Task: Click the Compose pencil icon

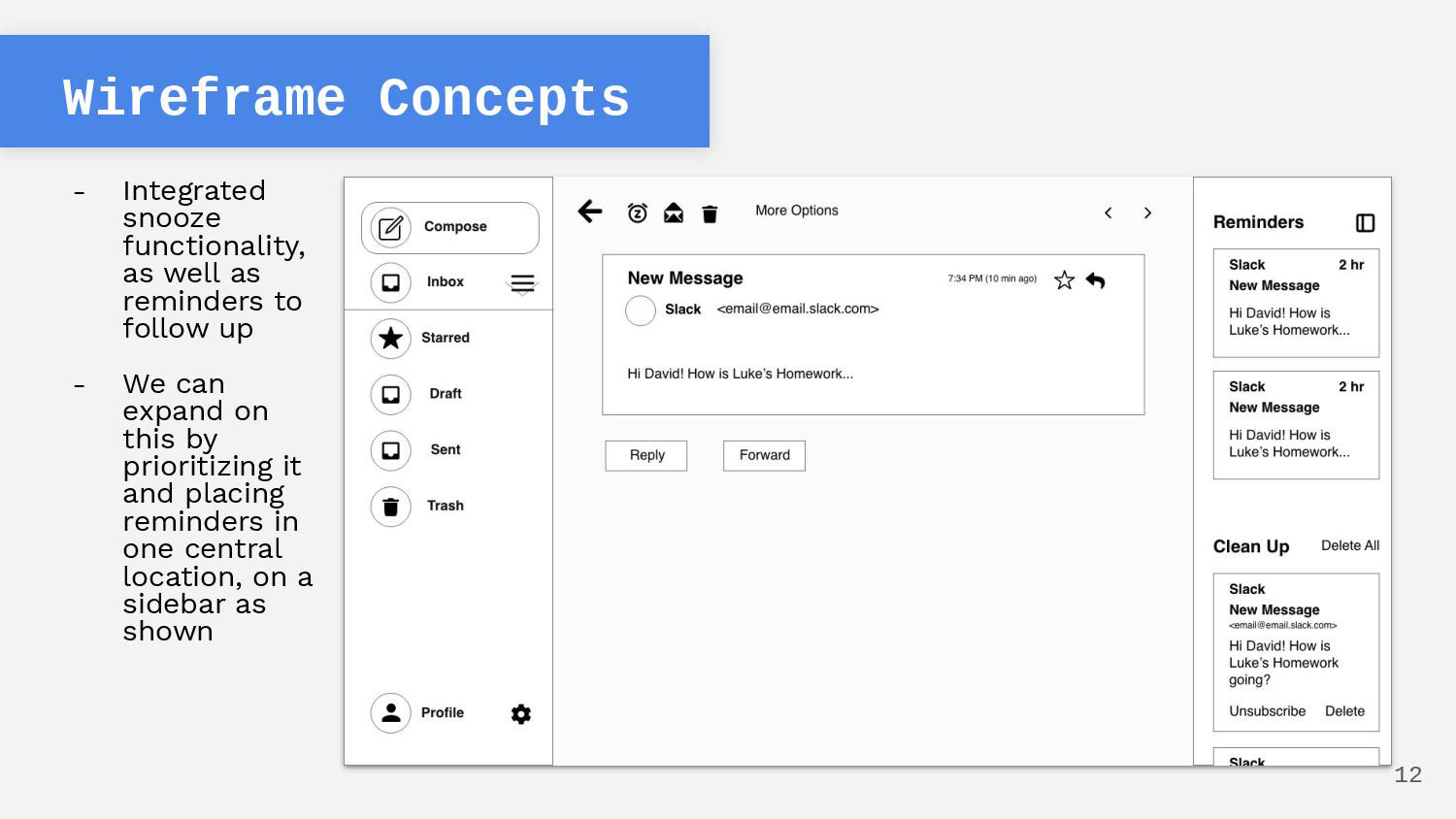Action: point(390,228)
